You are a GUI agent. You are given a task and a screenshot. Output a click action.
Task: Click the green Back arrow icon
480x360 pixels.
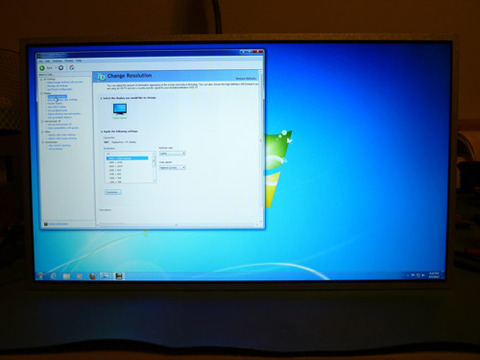(x=42, y=68)
